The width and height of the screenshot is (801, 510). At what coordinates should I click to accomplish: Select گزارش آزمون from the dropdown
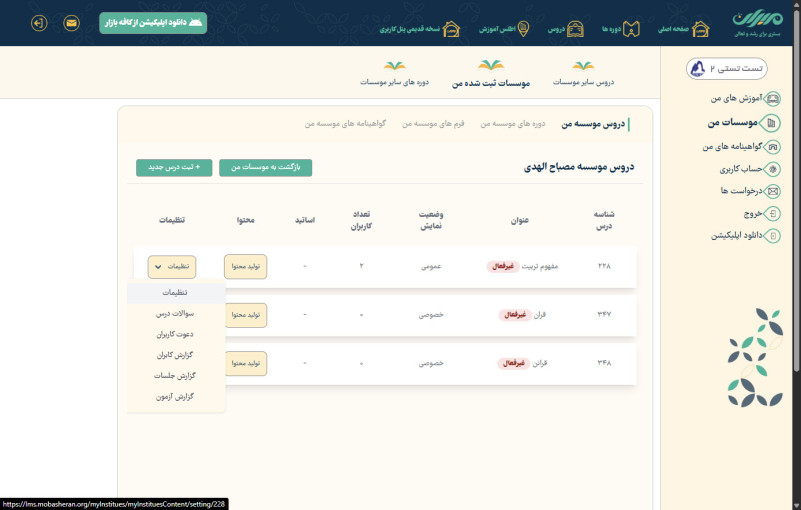click(176, 396)
